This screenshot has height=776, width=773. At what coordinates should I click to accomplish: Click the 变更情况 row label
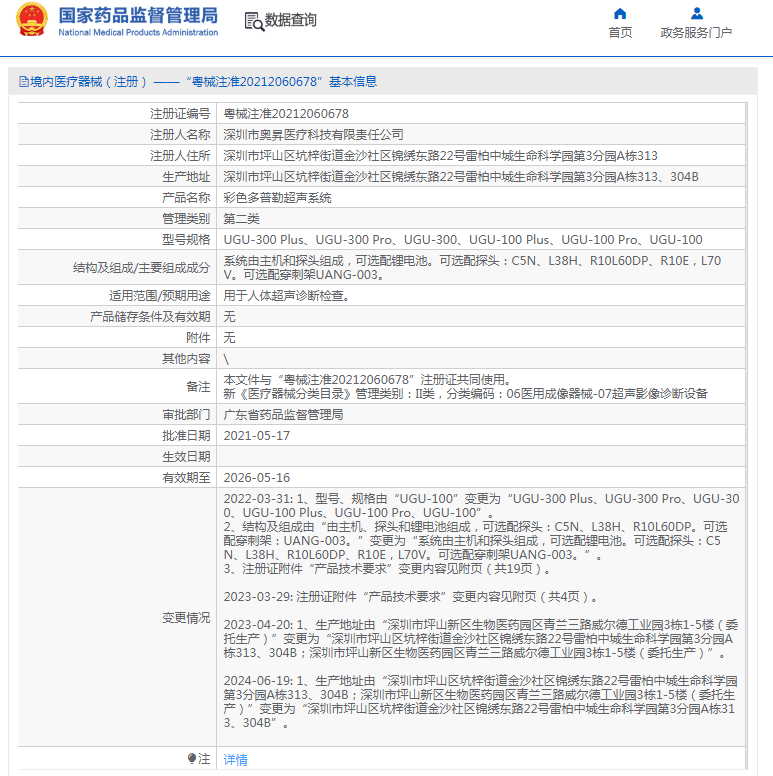[186, 618]
